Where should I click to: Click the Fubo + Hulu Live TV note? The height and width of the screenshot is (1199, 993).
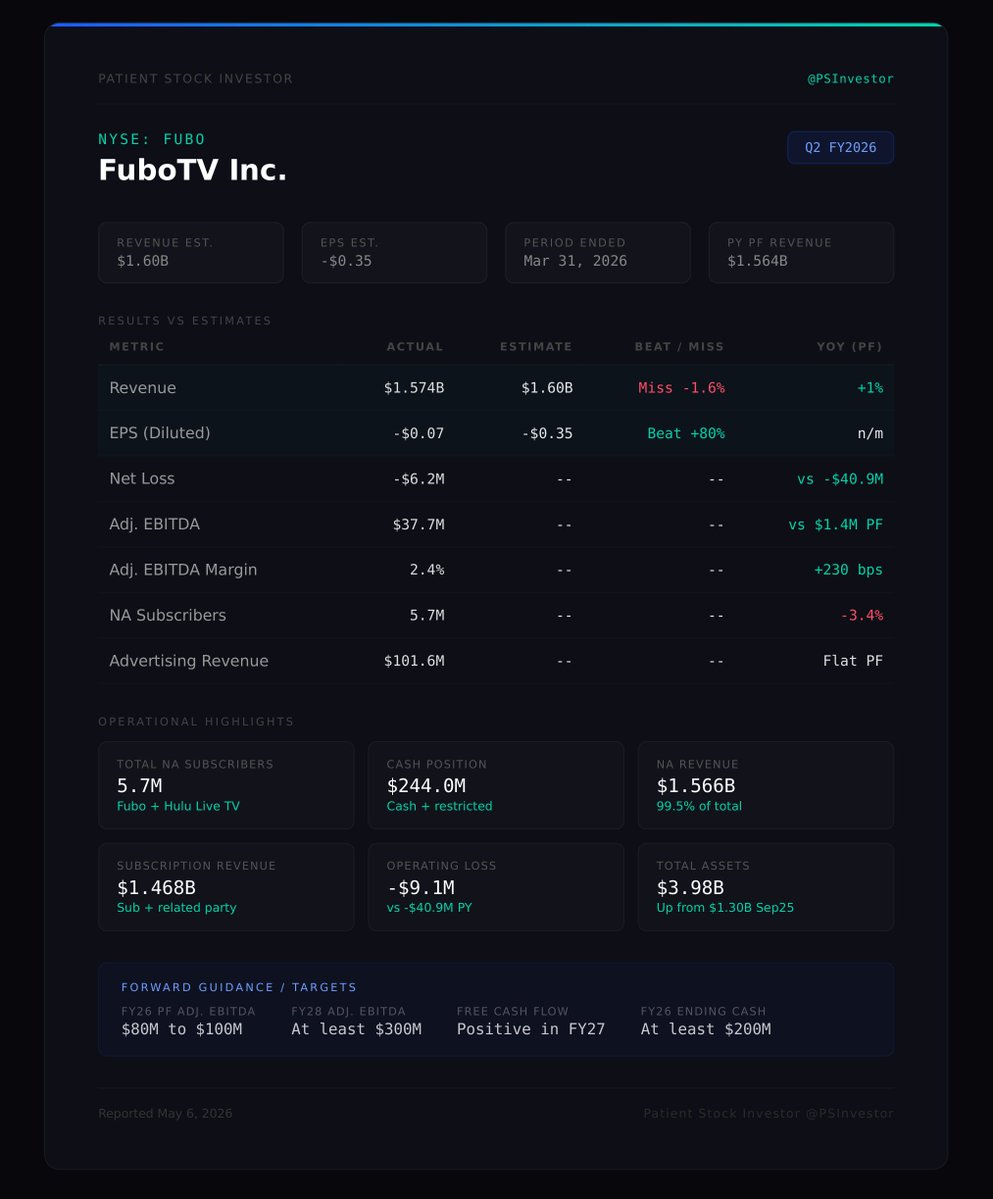click(x=178, y=806)
